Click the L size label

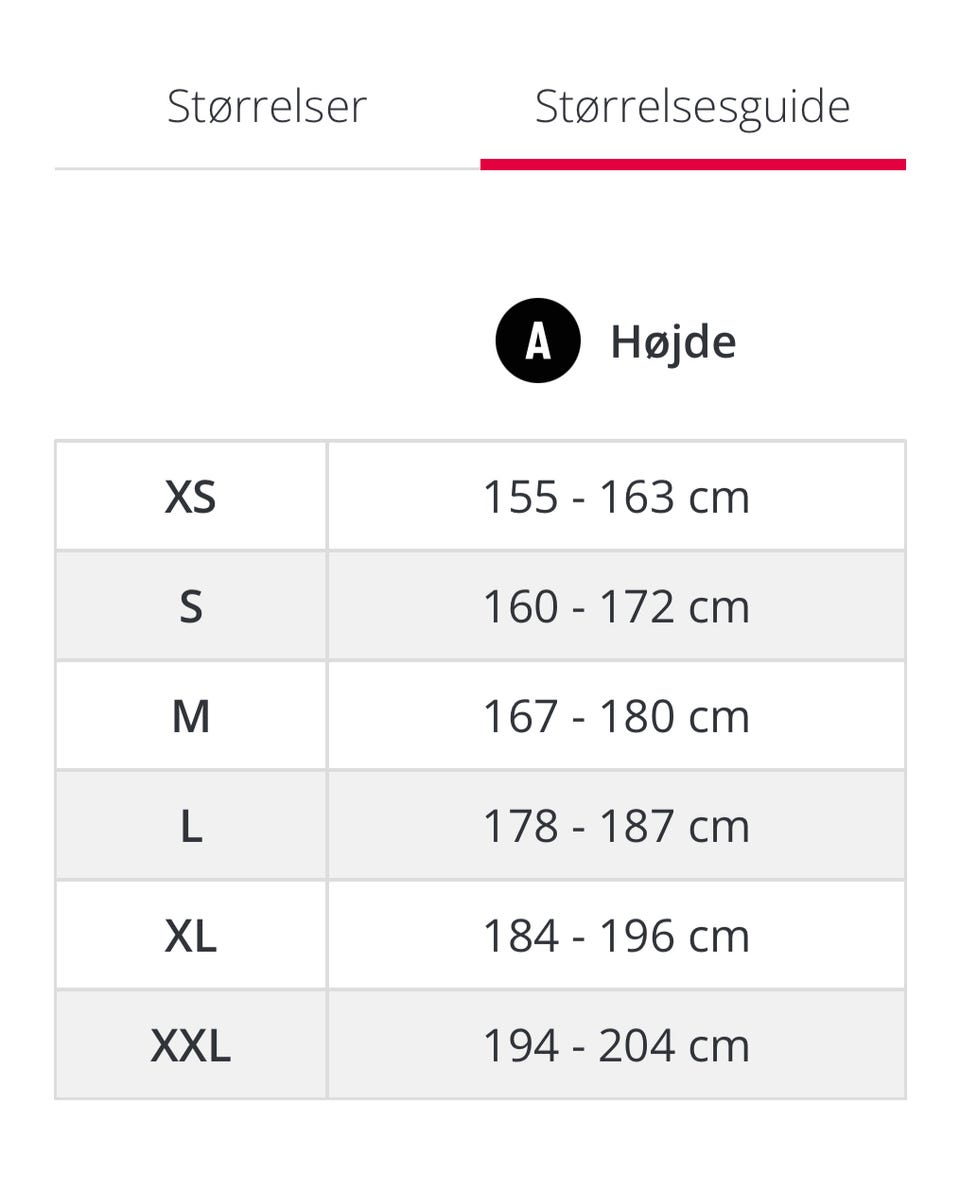tap(190, 827)
